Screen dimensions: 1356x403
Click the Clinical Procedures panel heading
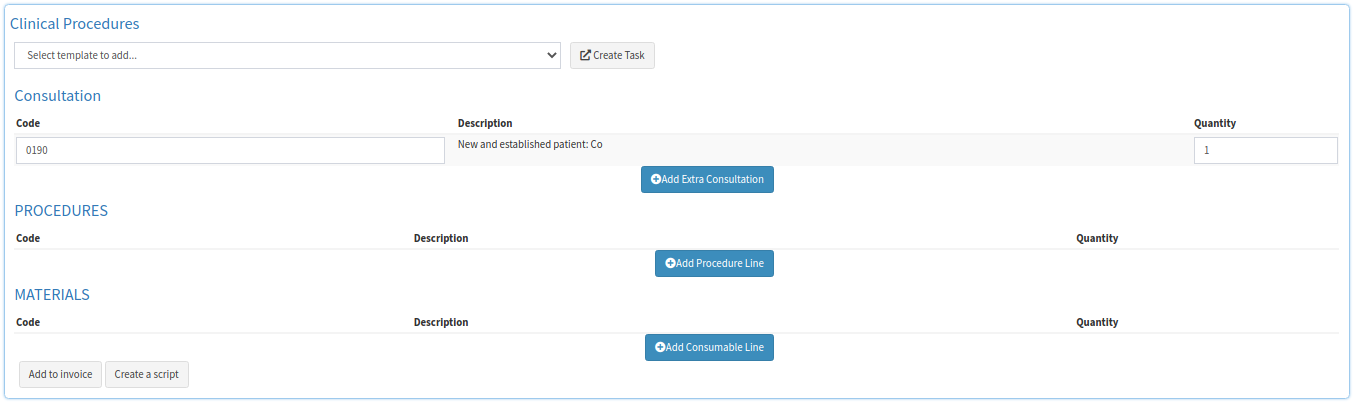pos(75,23)
